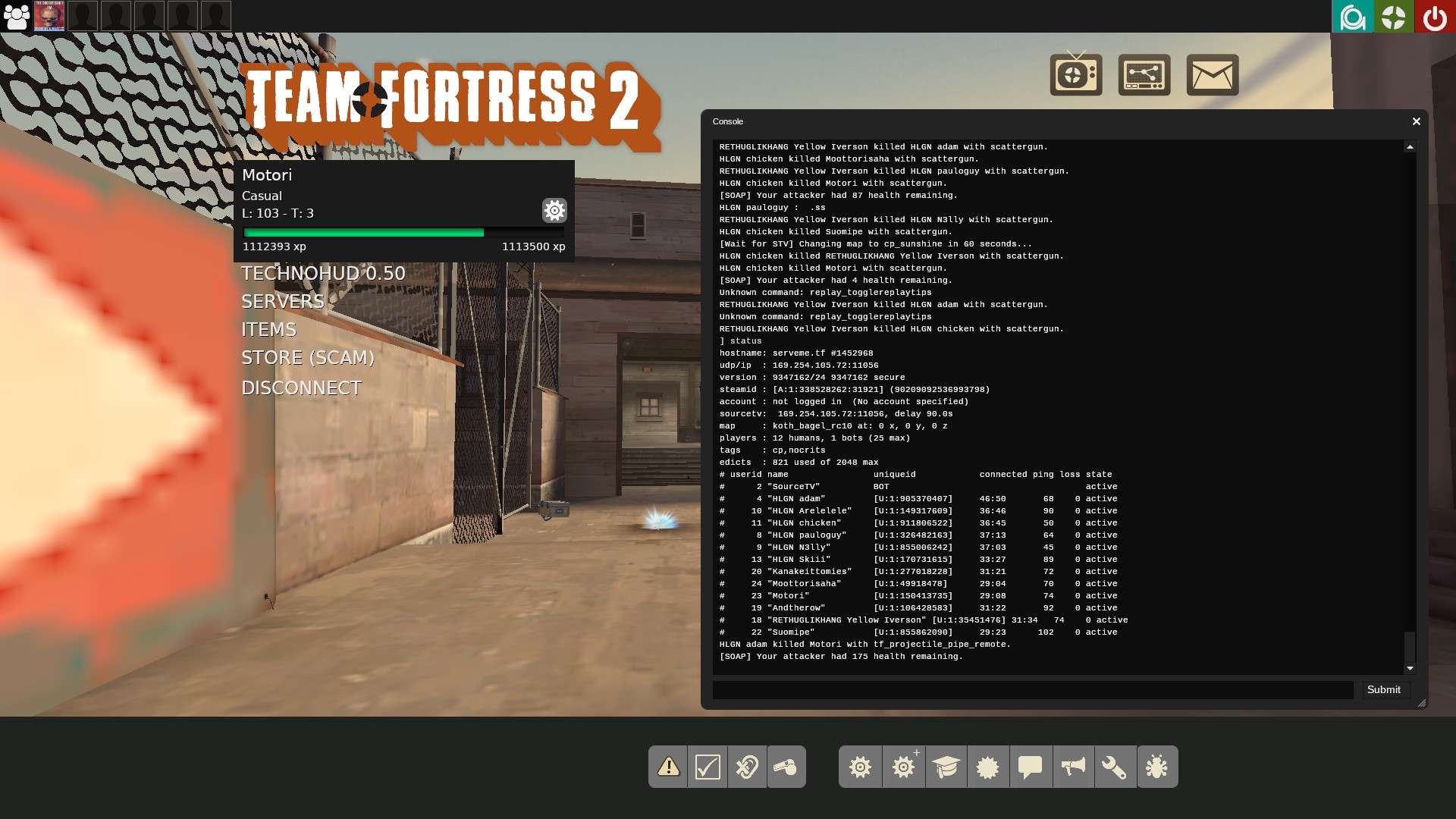The height and width of the screenshot is (819, 1456).
Task: Click the warning triangle alert icon
Action: click(x=668, y=767)
